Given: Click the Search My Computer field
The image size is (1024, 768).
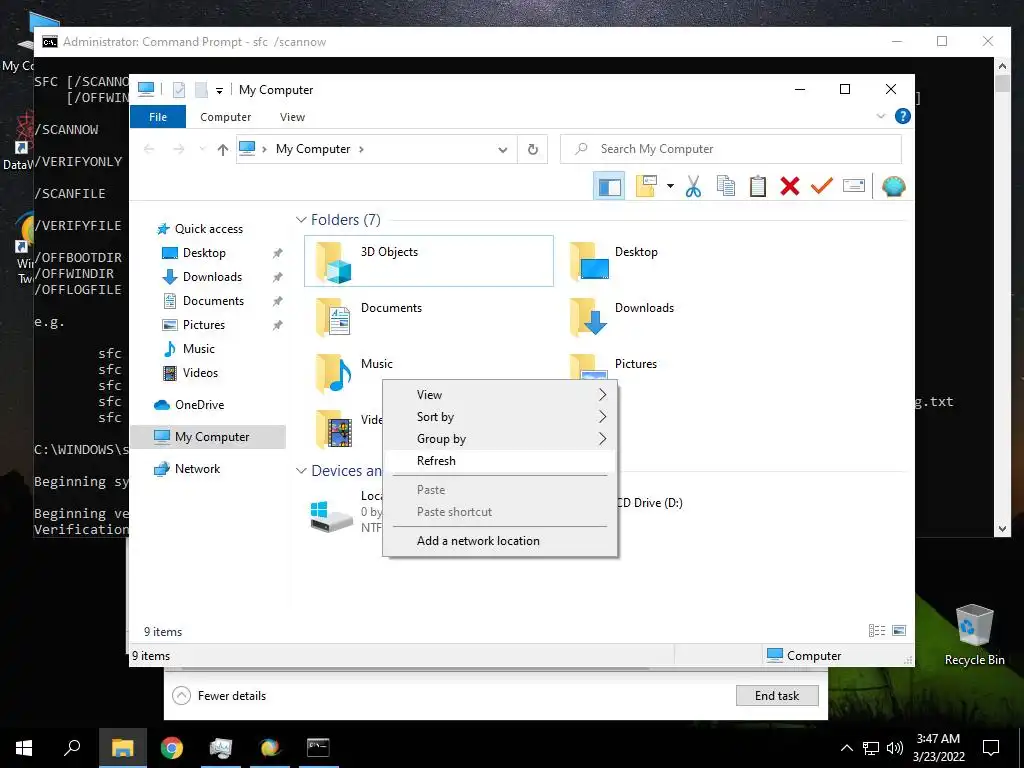Looking at the screenshot, I should coord(731,149).
